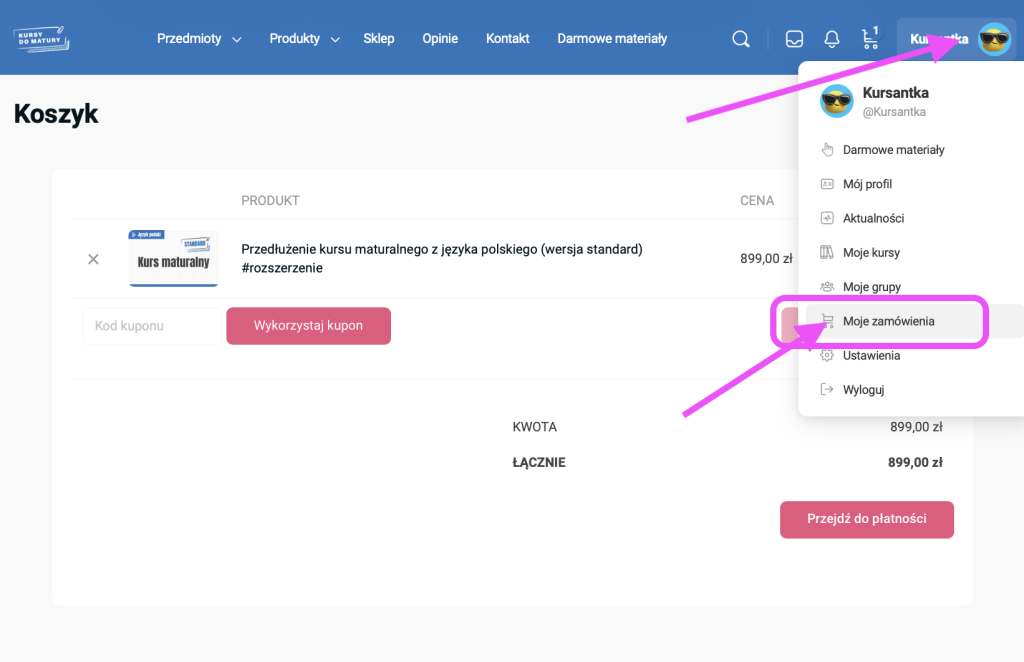
Task: Click the Przejdź do płatności button
Action: click(x=866, y=519)
